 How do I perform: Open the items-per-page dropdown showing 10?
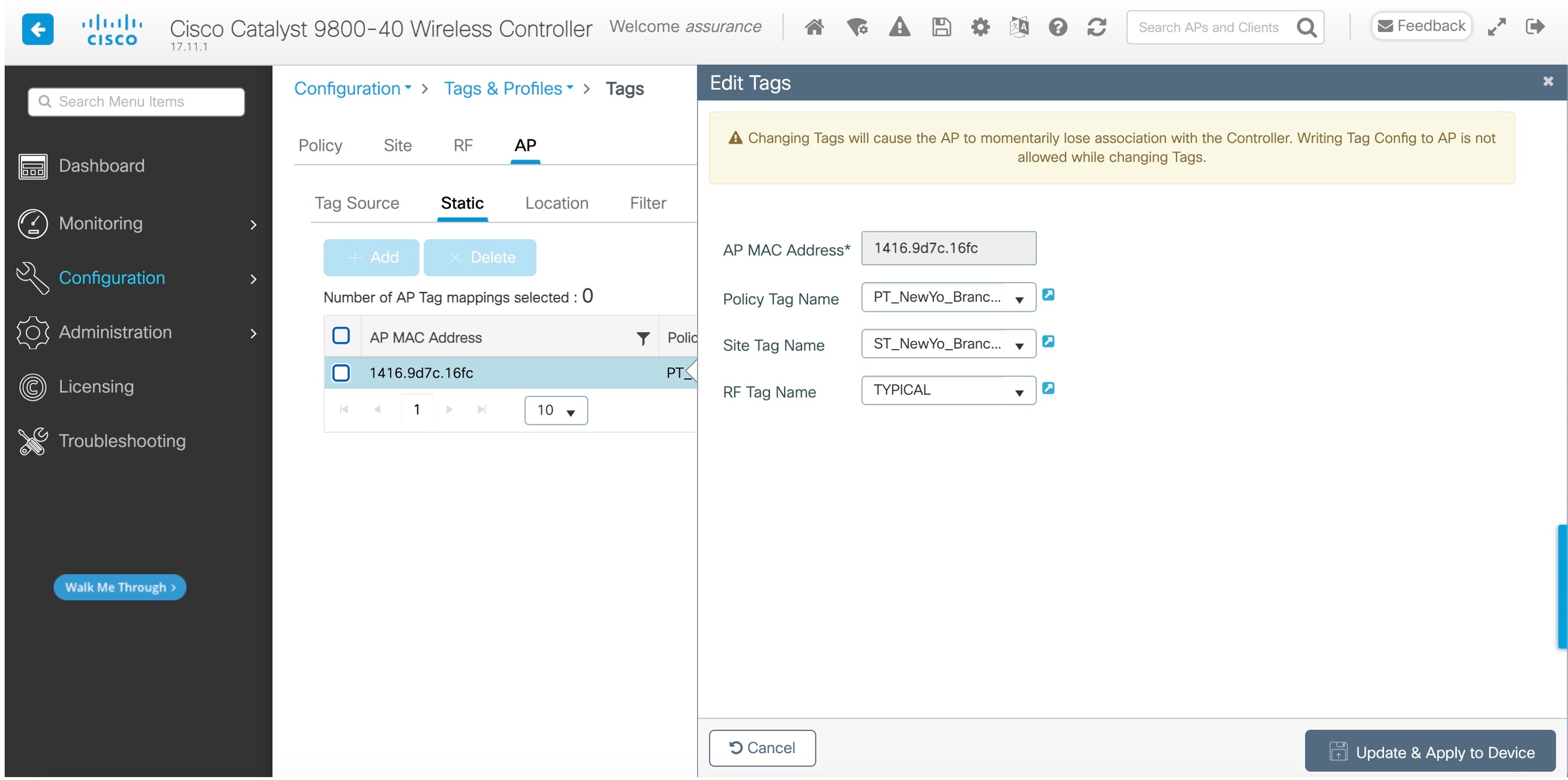point(556,410)
